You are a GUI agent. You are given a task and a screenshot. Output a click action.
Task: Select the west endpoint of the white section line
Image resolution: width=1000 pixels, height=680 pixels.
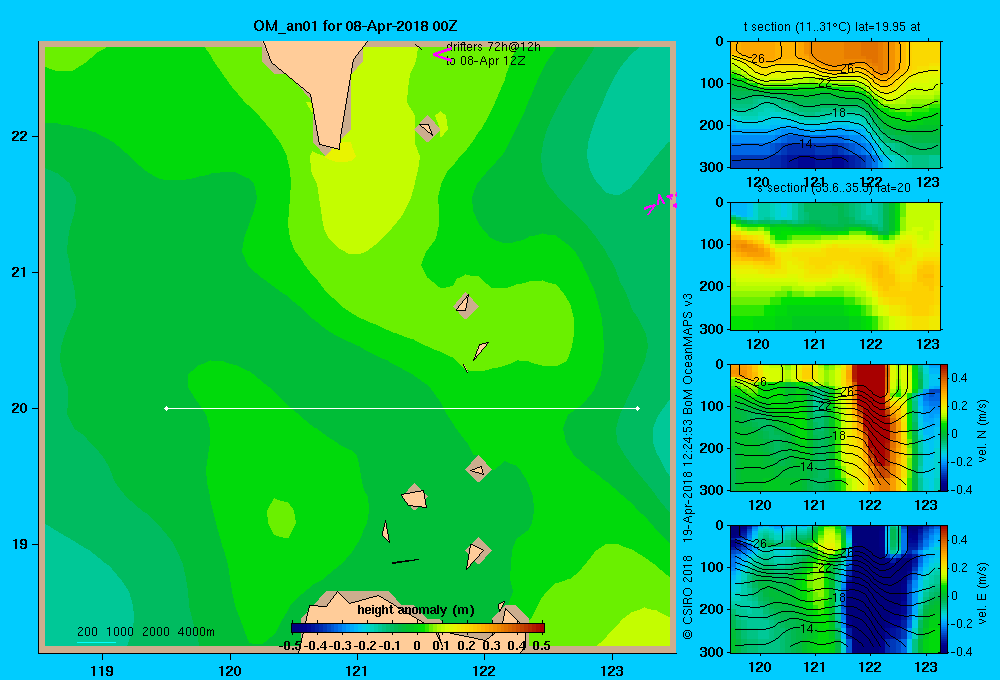pyautogui.click(x=166, y=408)
